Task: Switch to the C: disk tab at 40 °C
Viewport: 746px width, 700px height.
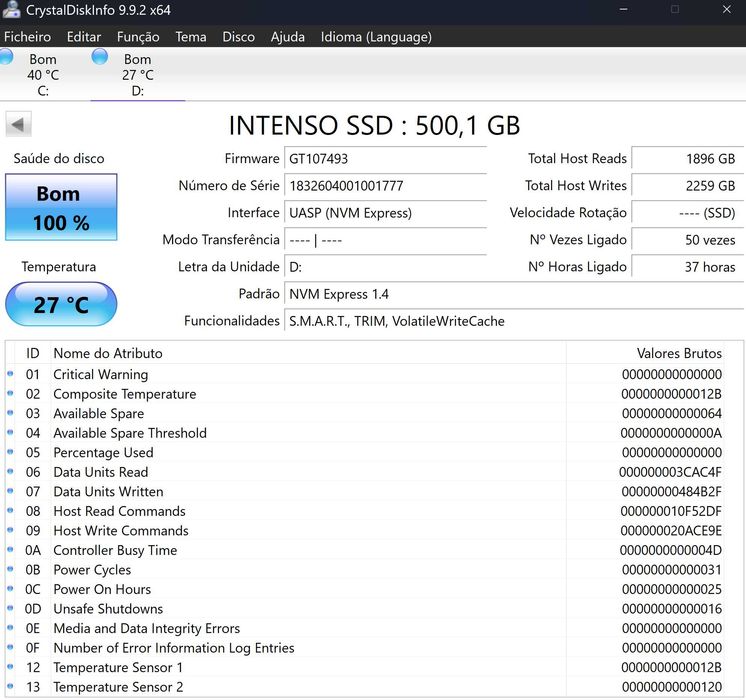Action: 43,75
